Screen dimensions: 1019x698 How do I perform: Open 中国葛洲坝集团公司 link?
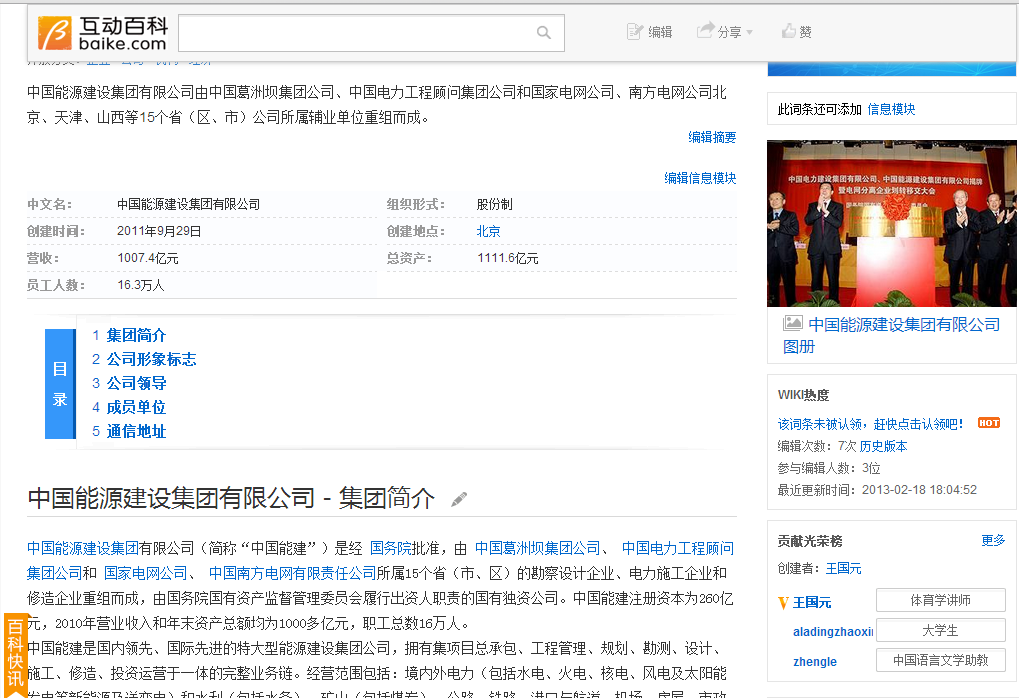click(x=537, y=549)
